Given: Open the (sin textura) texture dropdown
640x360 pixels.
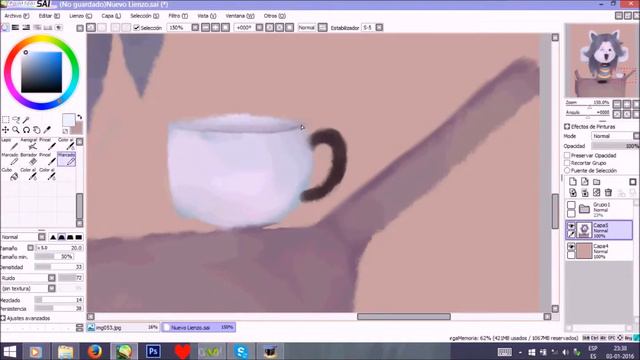Looking at the screenshot, I should pyautogui.click(x=52, y=288).
